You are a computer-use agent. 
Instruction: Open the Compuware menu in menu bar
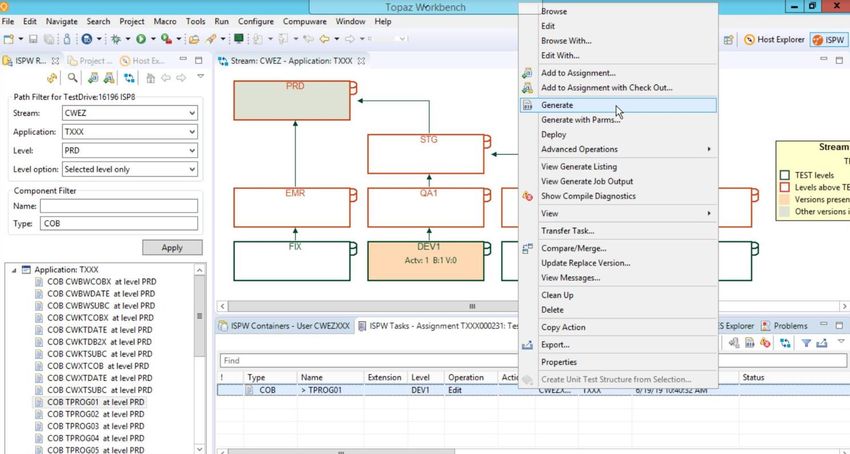[x=304, y=22]
